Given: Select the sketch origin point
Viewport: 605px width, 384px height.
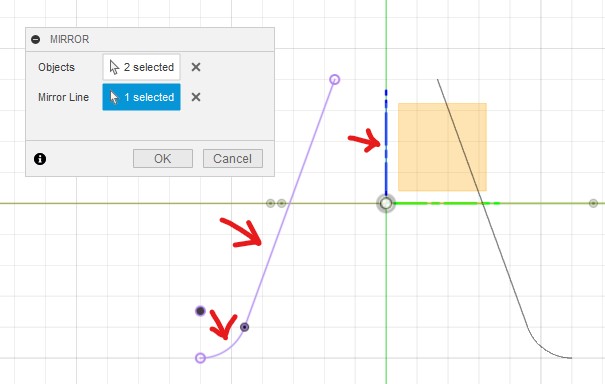Looking at the screenshot, I should point(385,203).
